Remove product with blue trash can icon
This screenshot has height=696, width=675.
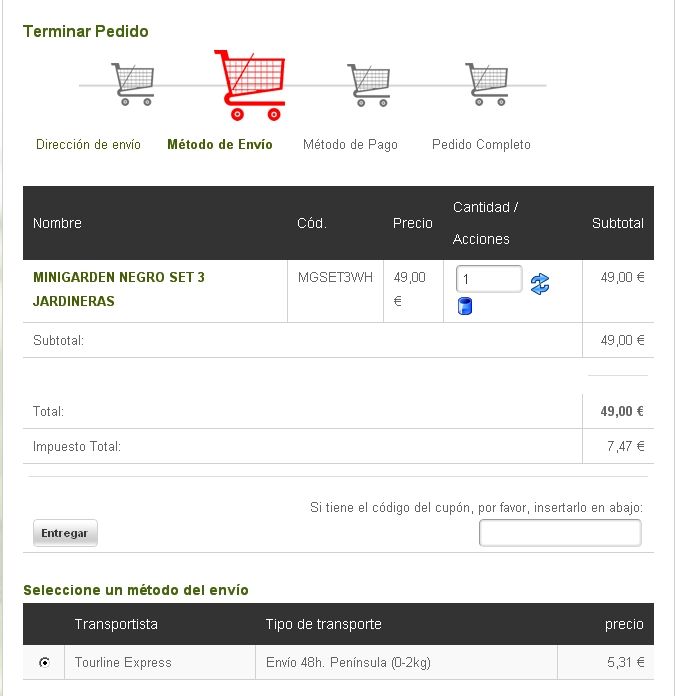point(465,306)
